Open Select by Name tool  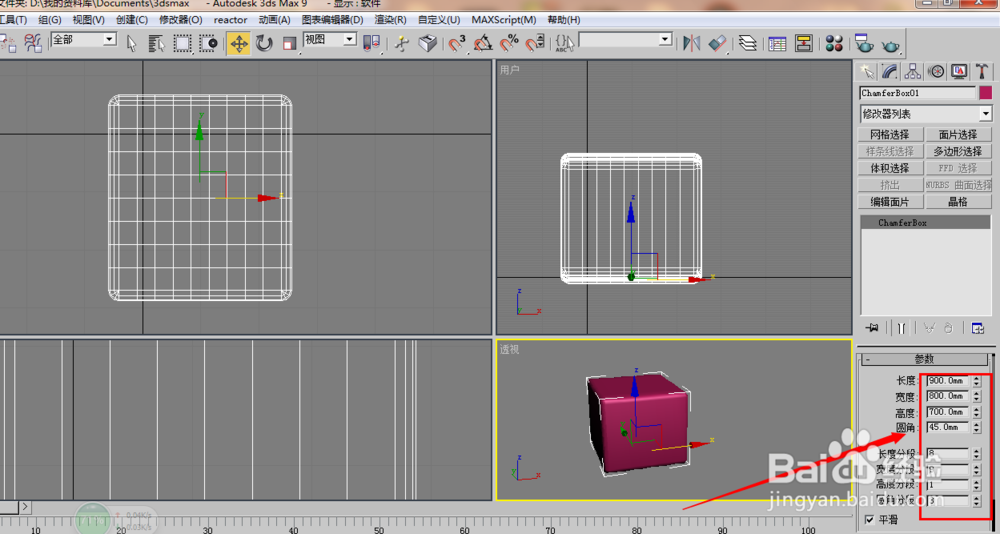pos(156,43)
